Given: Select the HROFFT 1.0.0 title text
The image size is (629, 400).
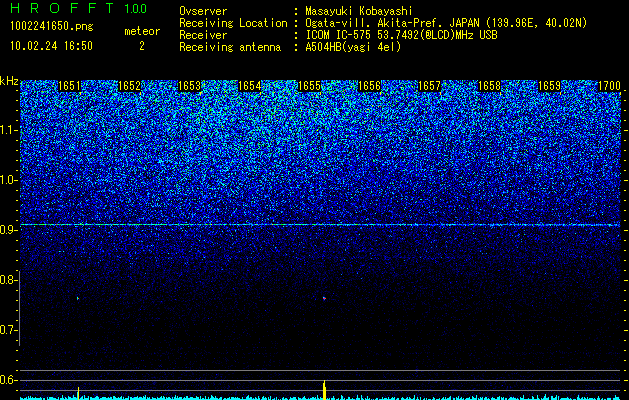Looking at the screenshot, I should (x=79, y=8).
